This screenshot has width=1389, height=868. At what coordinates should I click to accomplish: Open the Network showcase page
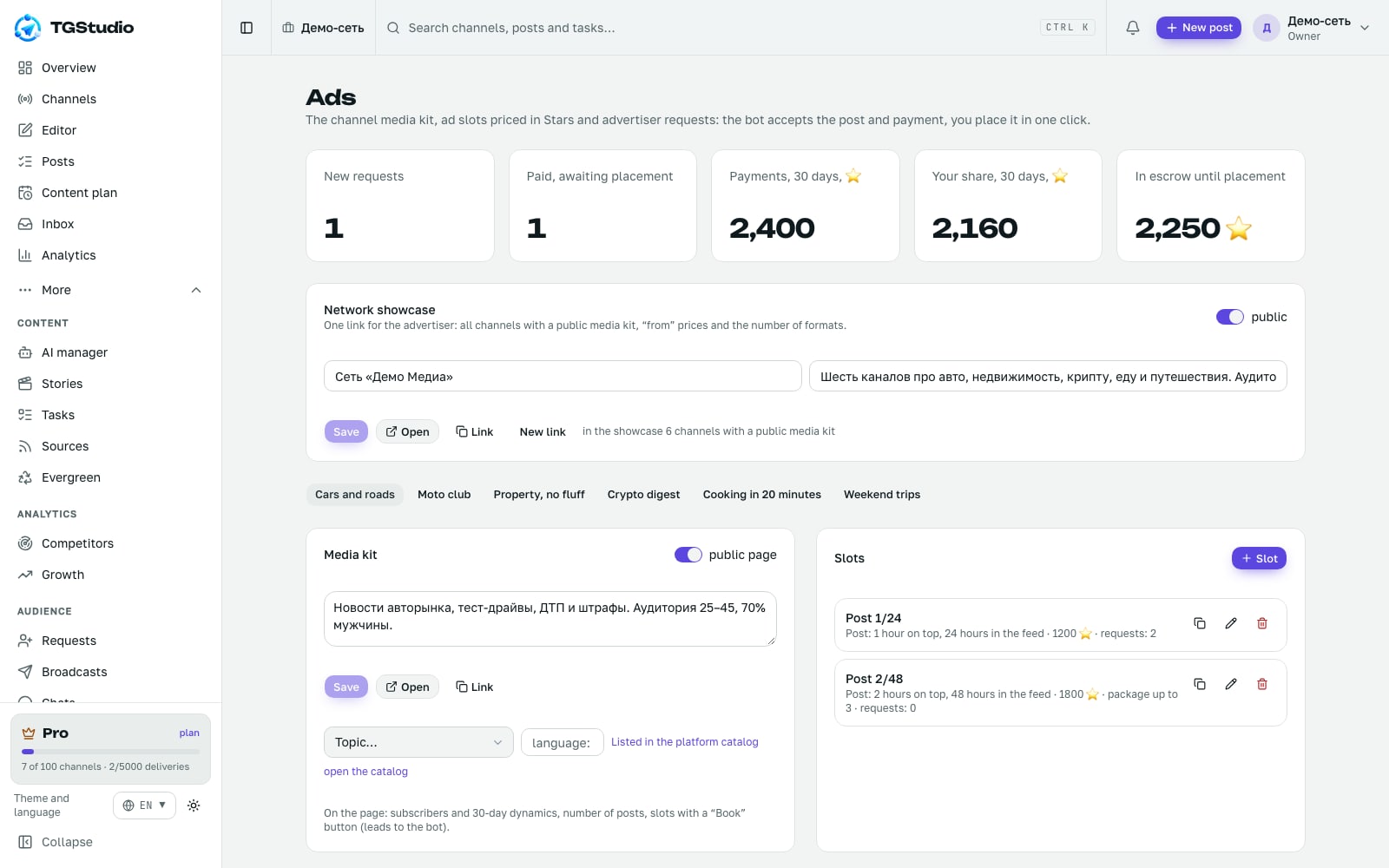click(407, 431)
